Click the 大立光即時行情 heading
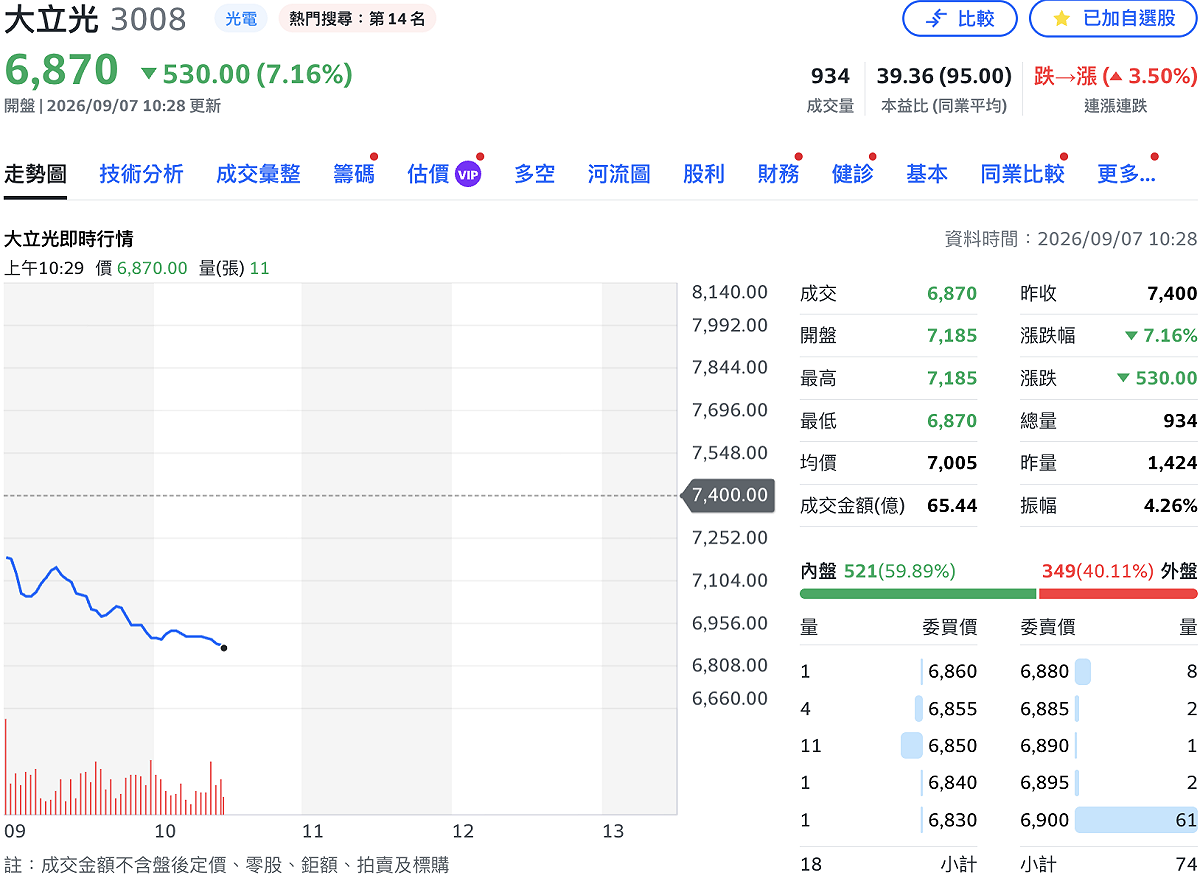The image size is (1200, 878). pos(69,239)
